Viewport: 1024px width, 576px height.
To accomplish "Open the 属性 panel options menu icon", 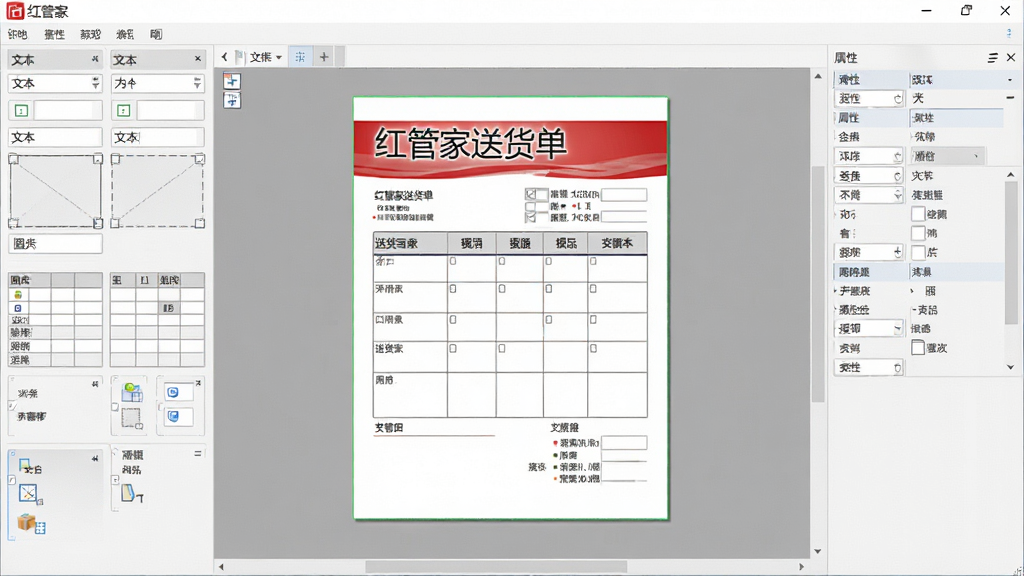I will point(993,57).
